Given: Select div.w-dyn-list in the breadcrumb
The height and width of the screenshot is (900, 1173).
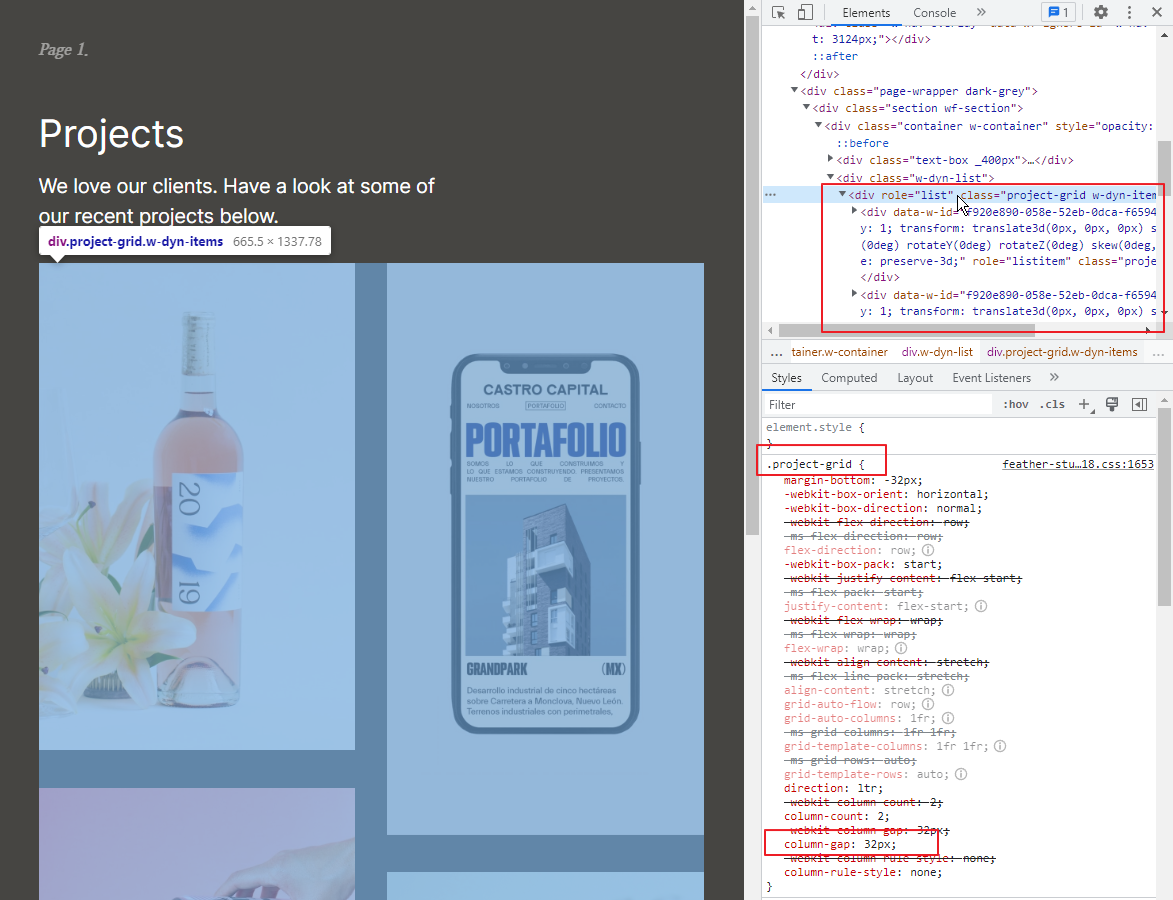Looking at the screenshot, I should (937, 352).
